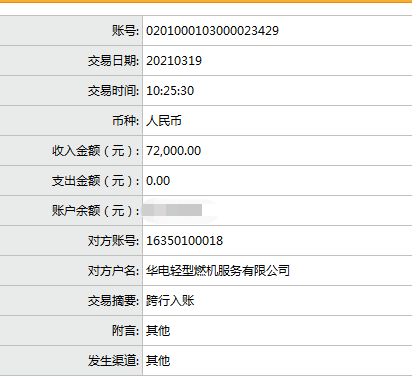Viewport: 412px width, 391px height.
Task: Click the 附言 value 其他
Action: point(158,331)
